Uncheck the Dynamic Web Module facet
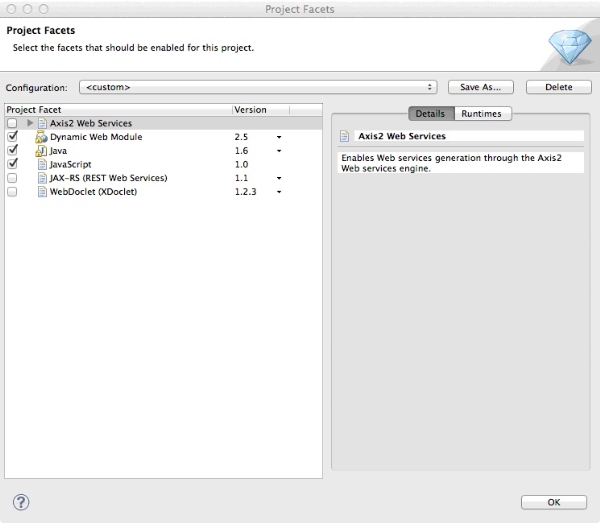The height and width of the screenshot is (523, 600). [12, 137]
